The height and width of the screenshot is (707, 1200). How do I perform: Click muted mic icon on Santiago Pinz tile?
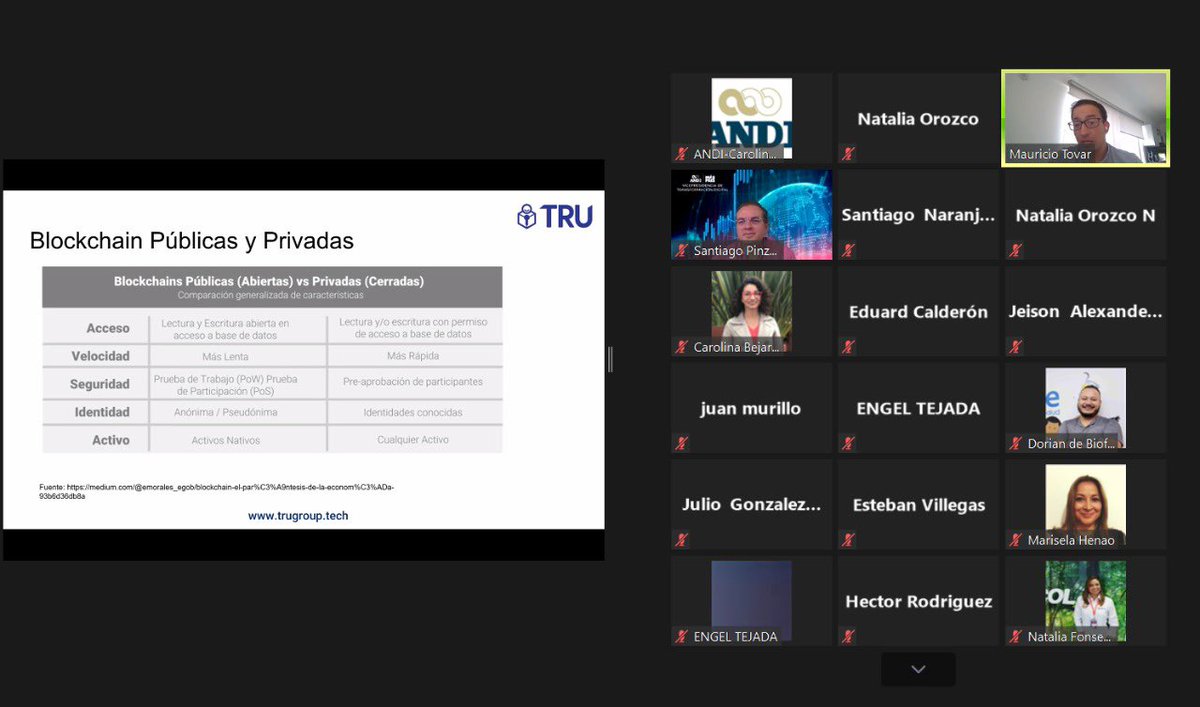tap(682, 250)
